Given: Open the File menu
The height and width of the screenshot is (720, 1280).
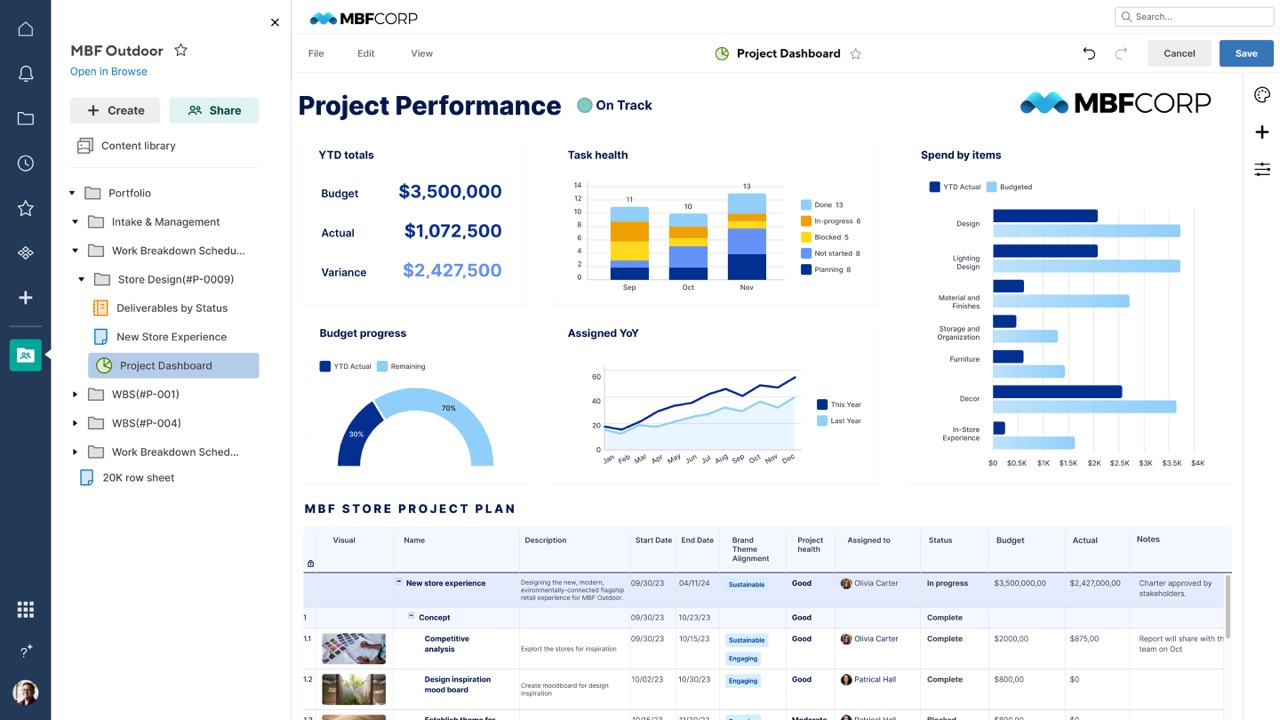Looking at the screenshot, I should 316,53.
